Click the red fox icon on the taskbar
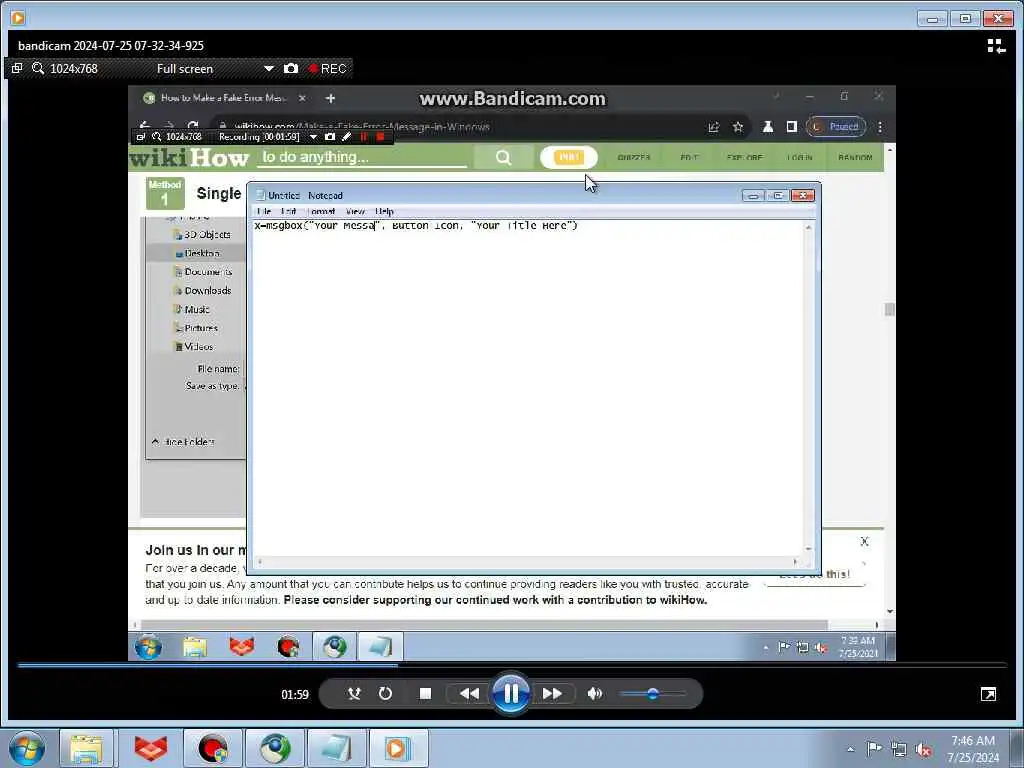Viewport: 1024px width, 768px height. coord(150,748)
